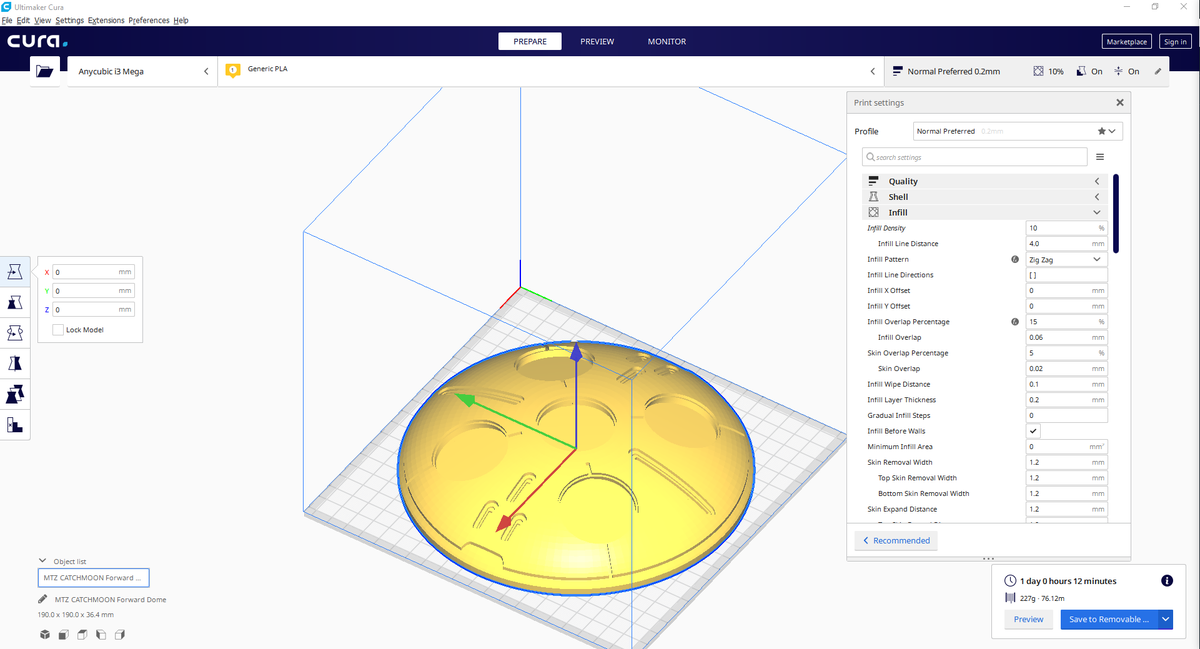Expand the Anycubic i3 Mega printer selector
Viewport: 1200px width, 649px height.
pyautogui.click(x=142, y=71)
